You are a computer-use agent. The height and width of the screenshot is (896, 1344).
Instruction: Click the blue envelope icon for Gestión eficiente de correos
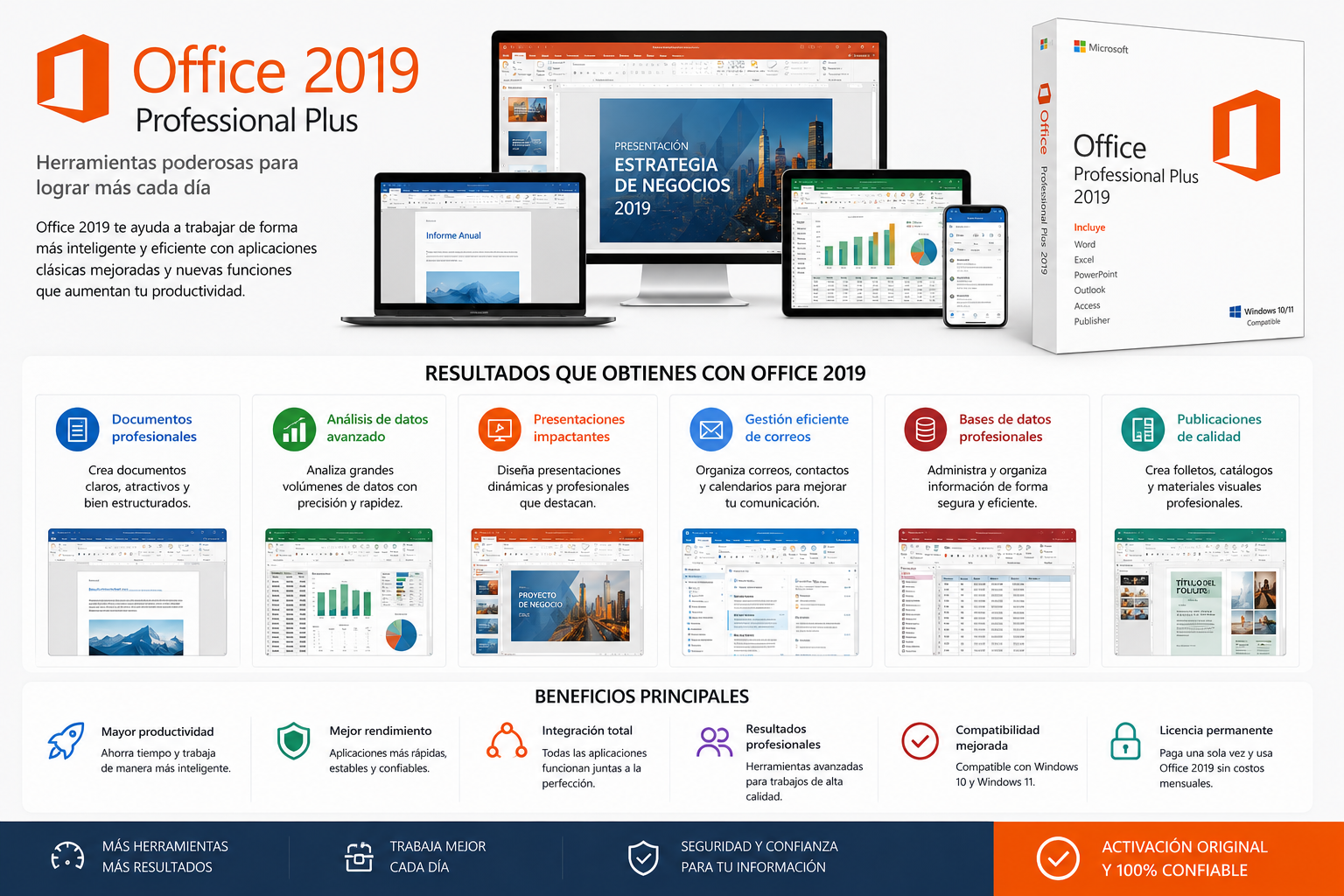point(711,429)
